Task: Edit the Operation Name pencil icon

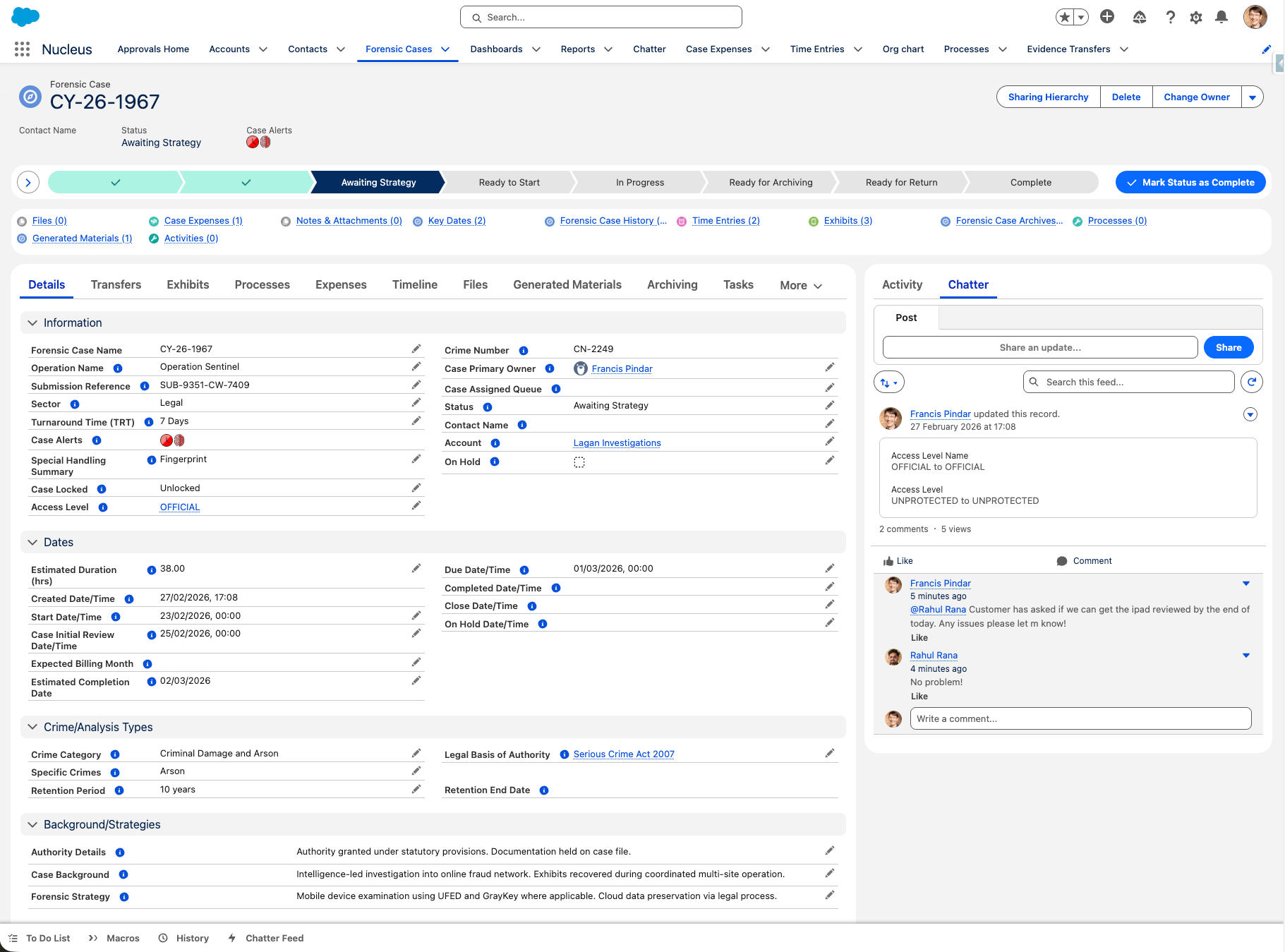Action: [416, 367]
